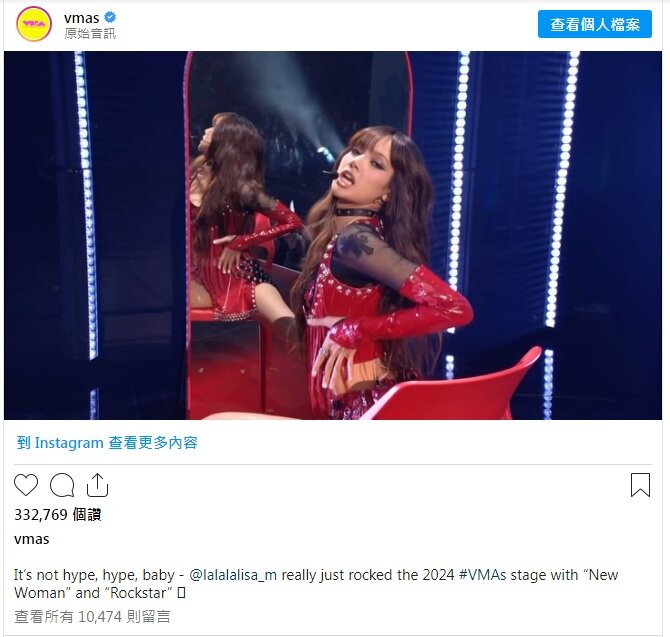Share the post using the share icon
Image resolution: width=670 pixels, height=637 pixels.
(x=97, y=485)
